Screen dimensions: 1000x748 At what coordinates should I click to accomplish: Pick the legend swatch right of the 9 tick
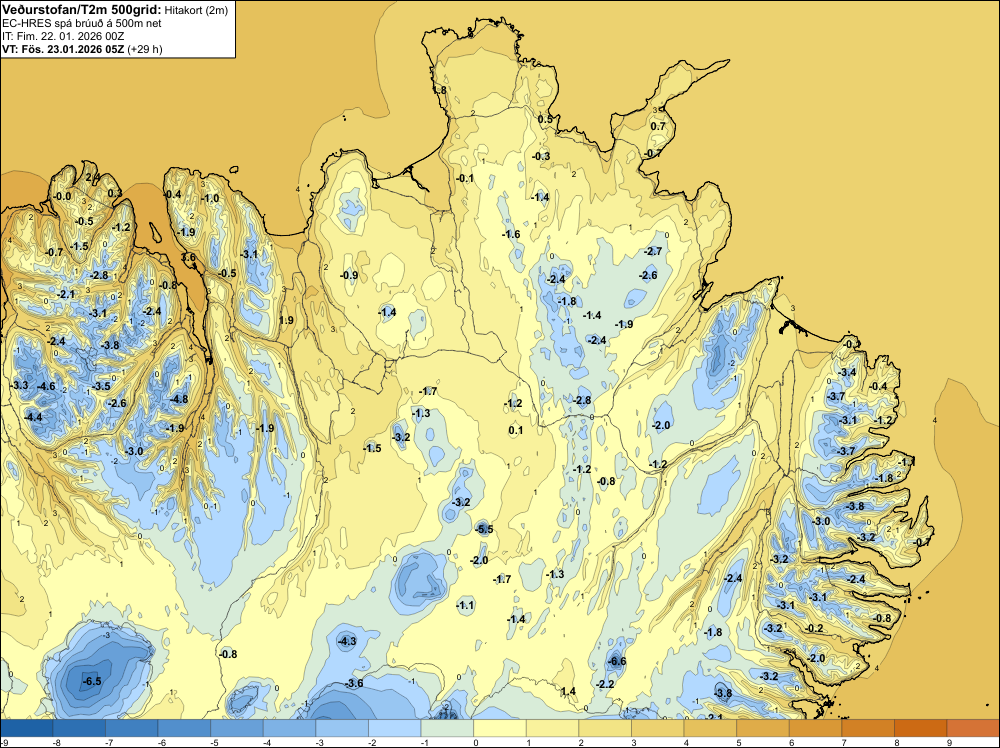point(973,728)
